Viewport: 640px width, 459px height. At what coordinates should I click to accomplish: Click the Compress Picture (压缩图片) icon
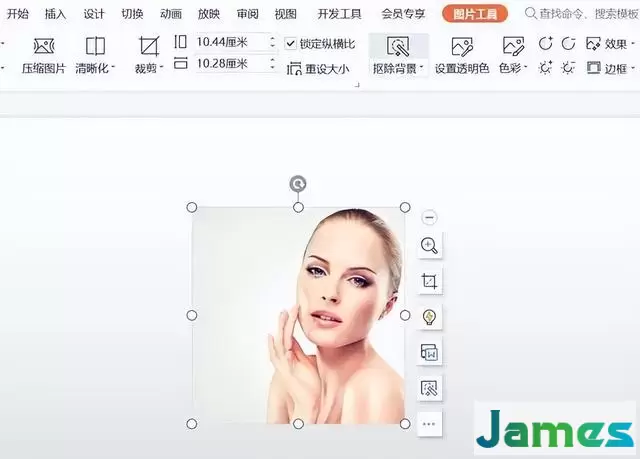pos(44,46)
